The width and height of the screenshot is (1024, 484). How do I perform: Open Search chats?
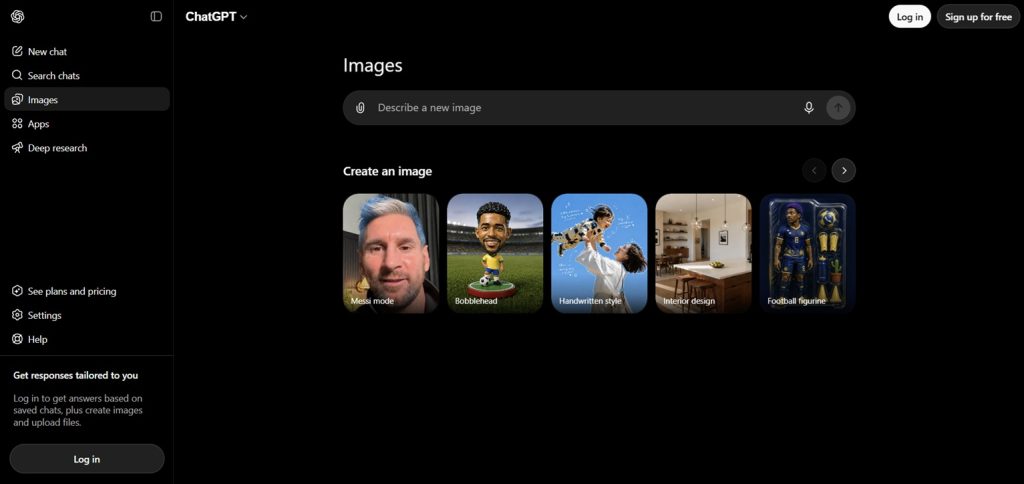click(87, 75)
